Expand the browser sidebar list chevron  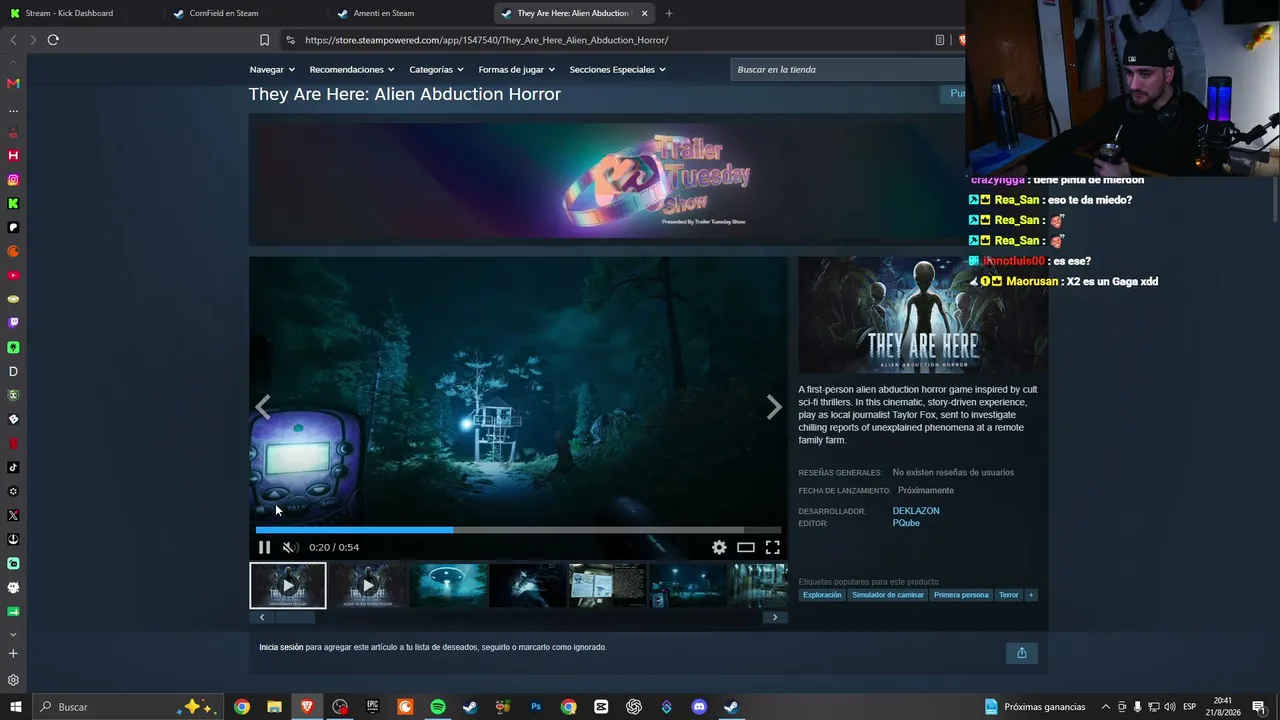coord(13,634)
